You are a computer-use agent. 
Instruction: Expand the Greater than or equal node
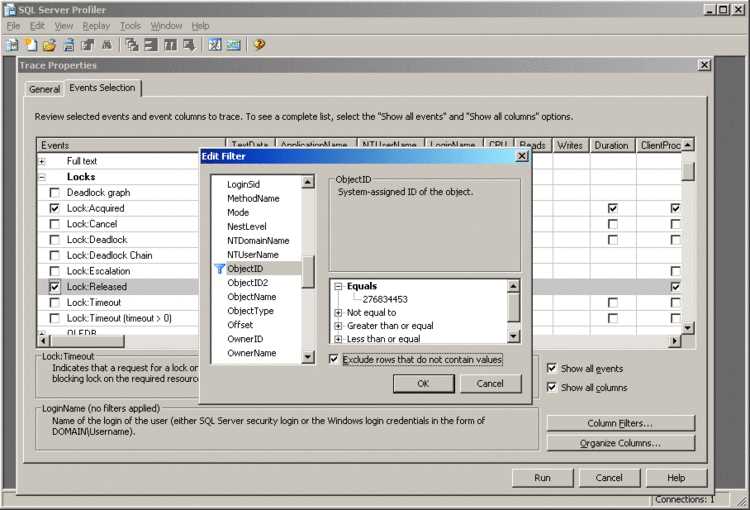coord(338,326)
